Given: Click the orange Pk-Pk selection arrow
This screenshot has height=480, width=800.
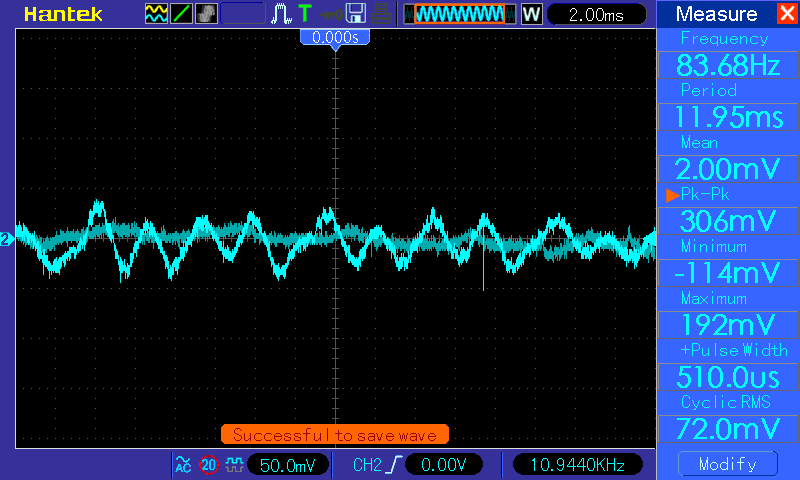Looking at the screenshot, I should click(x=672, y=194).
